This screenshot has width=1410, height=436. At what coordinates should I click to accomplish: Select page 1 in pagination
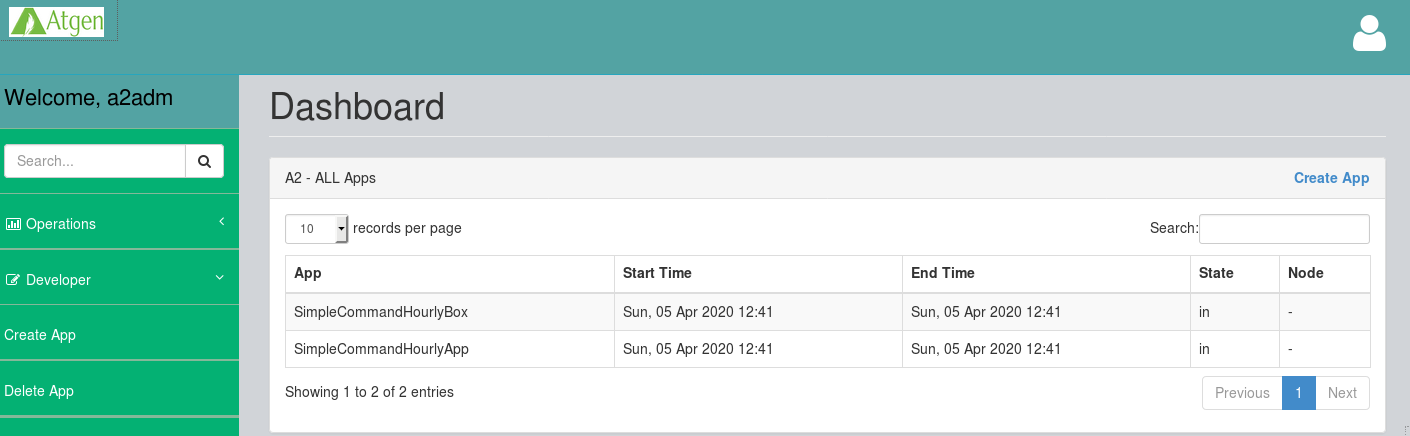click(x=1298, y=393)
